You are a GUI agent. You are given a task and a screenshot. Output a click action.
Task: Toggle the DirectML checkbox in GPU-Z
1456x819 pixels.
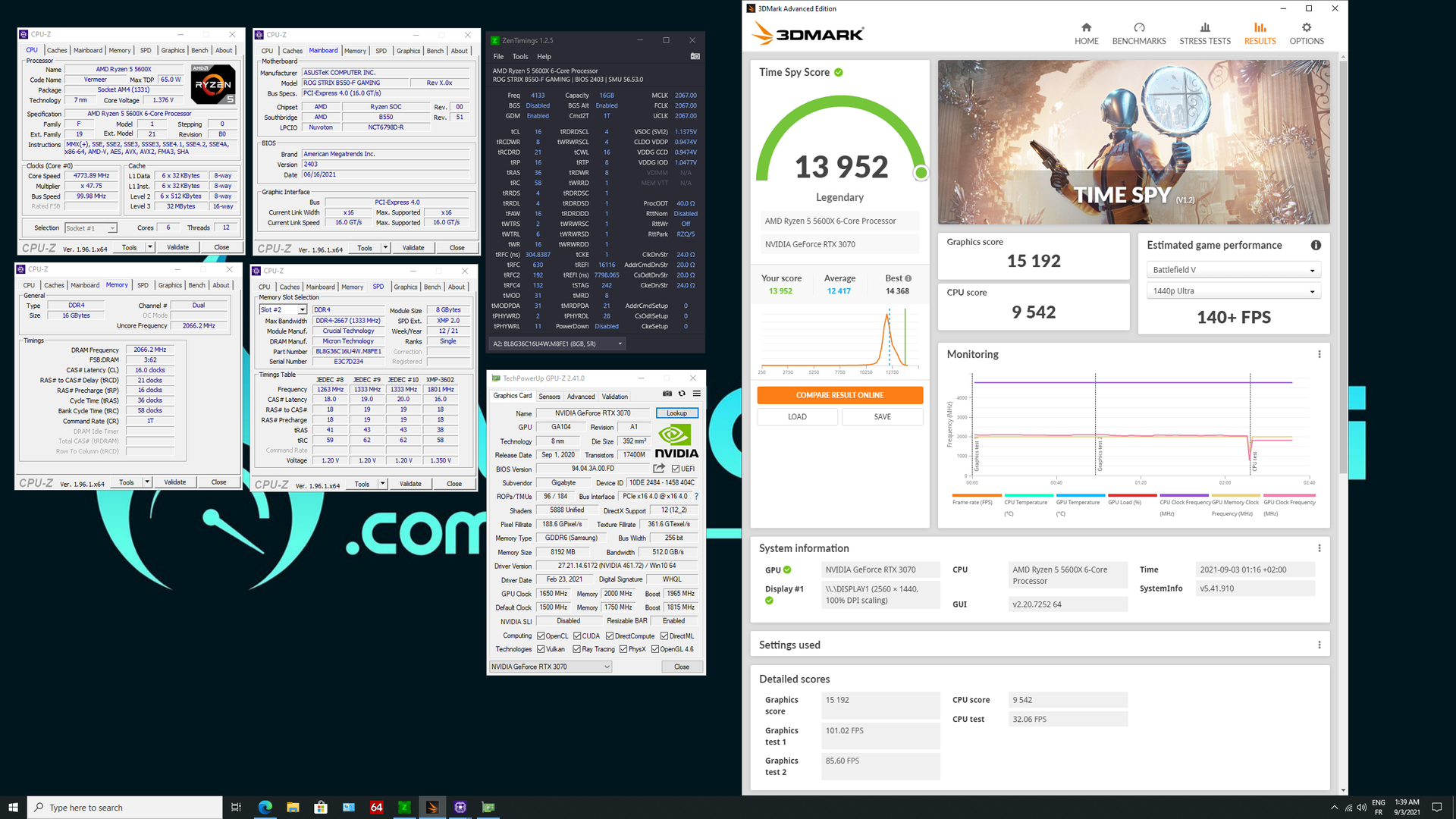pos(664,636)
